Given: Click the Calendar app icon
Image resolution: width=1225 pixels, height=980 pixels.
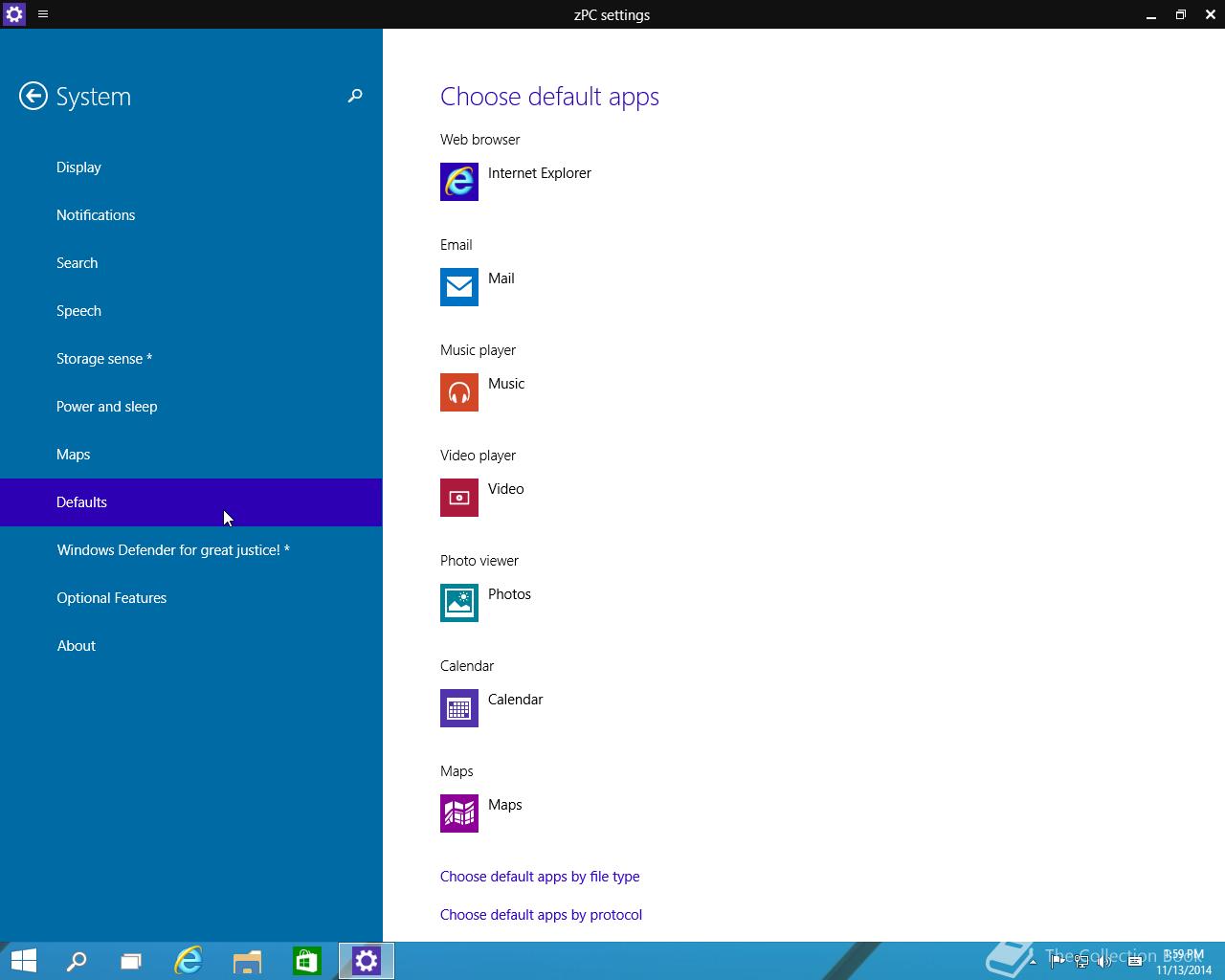Looking at the screenshot, I should pyautogui.click(x=459, y=708).
